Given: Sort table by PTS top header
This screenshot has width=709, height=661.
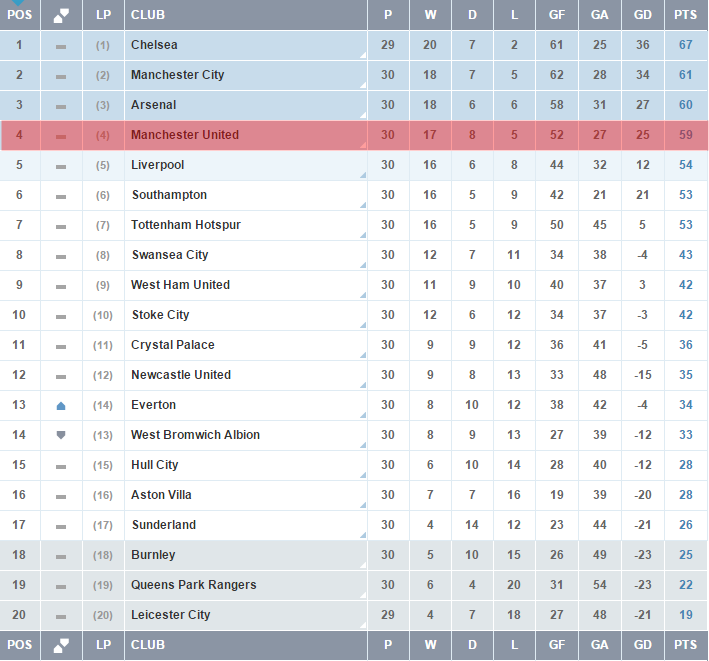Looking at the screenshot, I should coord(686,15).
